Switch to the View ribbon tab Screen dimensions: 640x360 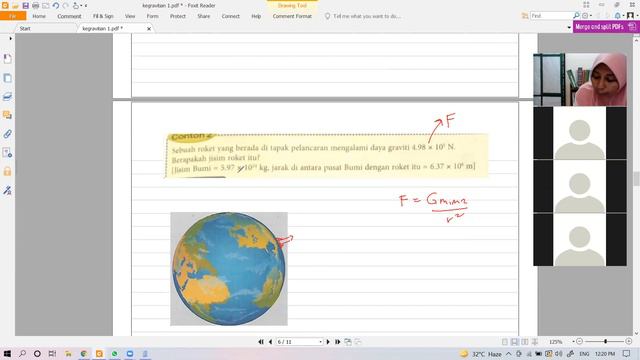point(130,16)
